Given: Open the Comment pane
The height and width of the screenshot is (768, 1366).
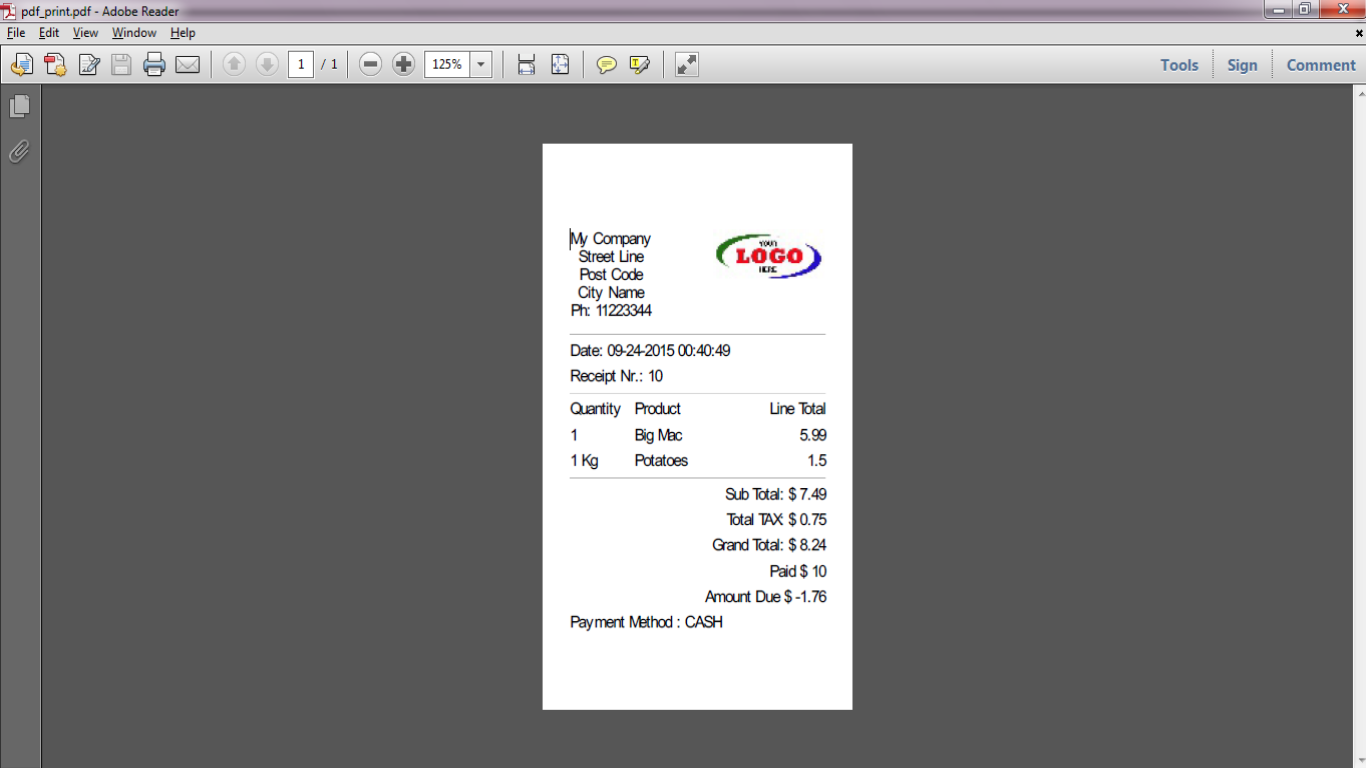Looking at the screenshot, I should 1320,65.
